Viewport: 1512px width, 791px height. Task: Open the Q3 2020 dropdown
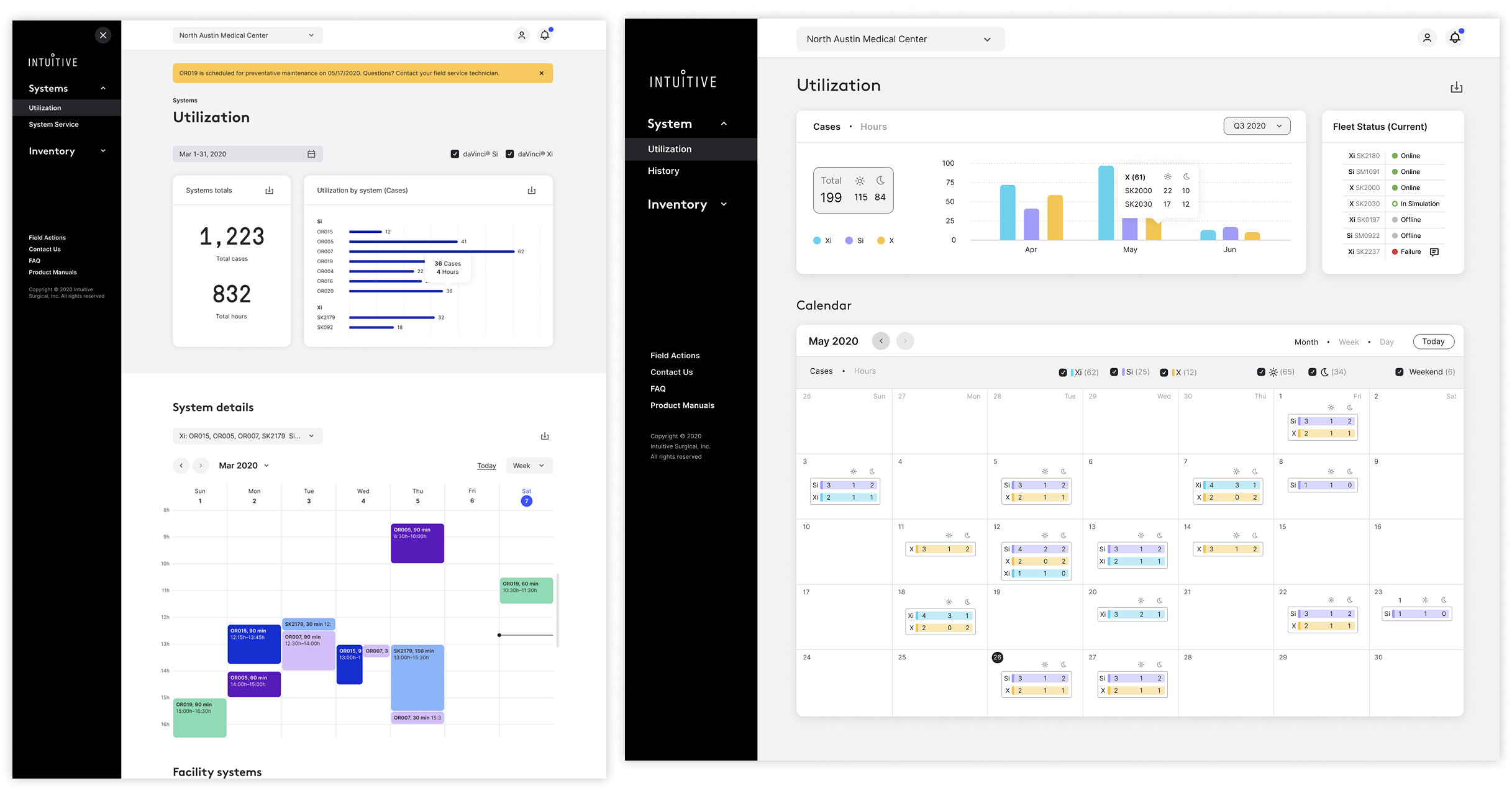tap(1257, 125)
